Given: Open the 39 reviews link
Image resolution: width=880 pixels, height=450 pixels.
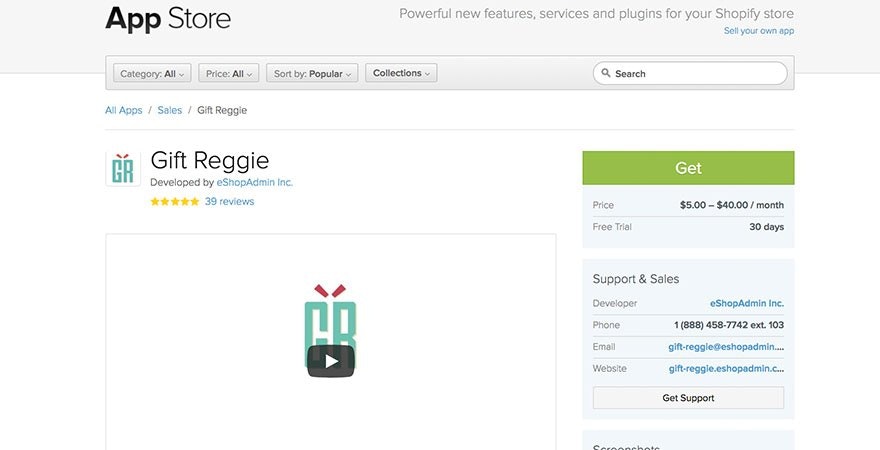Looking at the screenshot, I should coord(229,202).
